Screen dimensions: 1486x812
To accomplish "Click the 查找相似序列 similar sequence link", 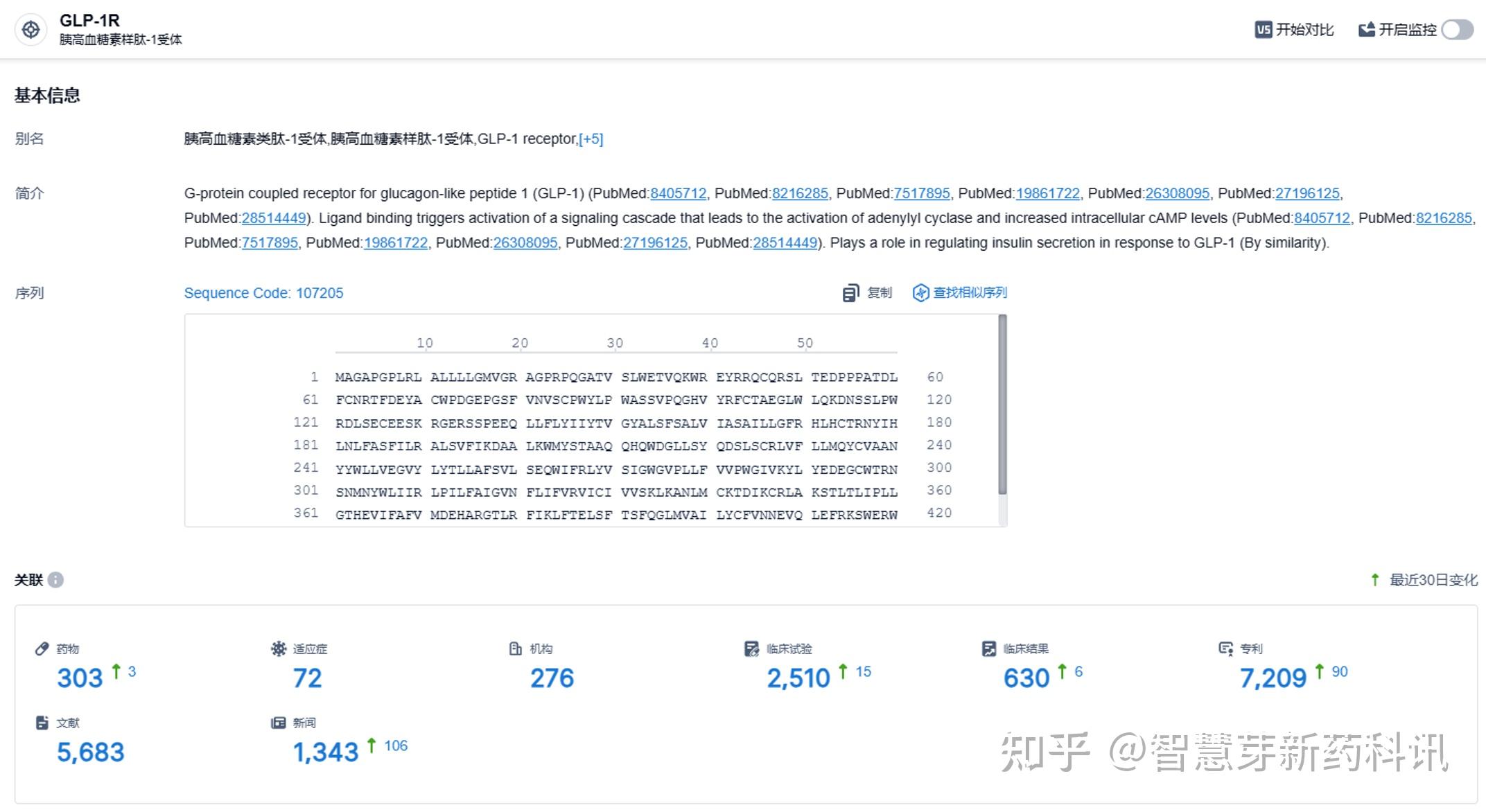I will 969,292.
